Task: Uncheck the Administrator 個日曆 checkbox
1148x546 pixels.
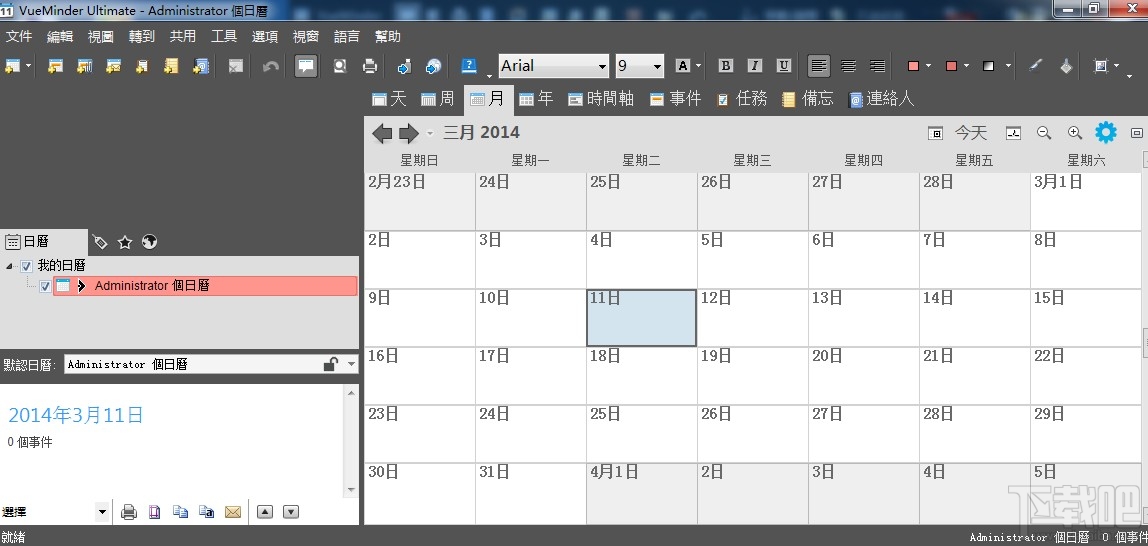Action: click(45, 286)
